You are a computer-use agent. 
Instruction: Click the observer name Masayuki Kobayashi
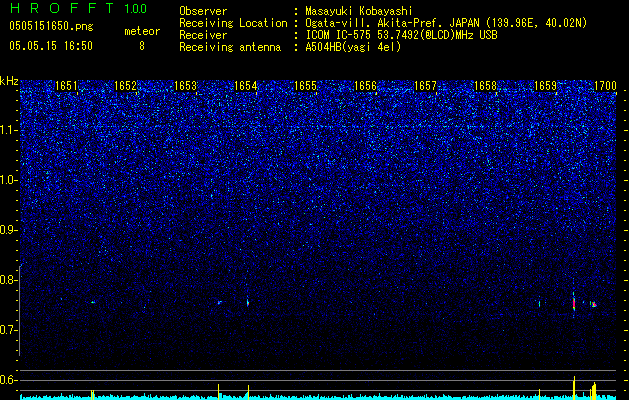click(359, 11)
